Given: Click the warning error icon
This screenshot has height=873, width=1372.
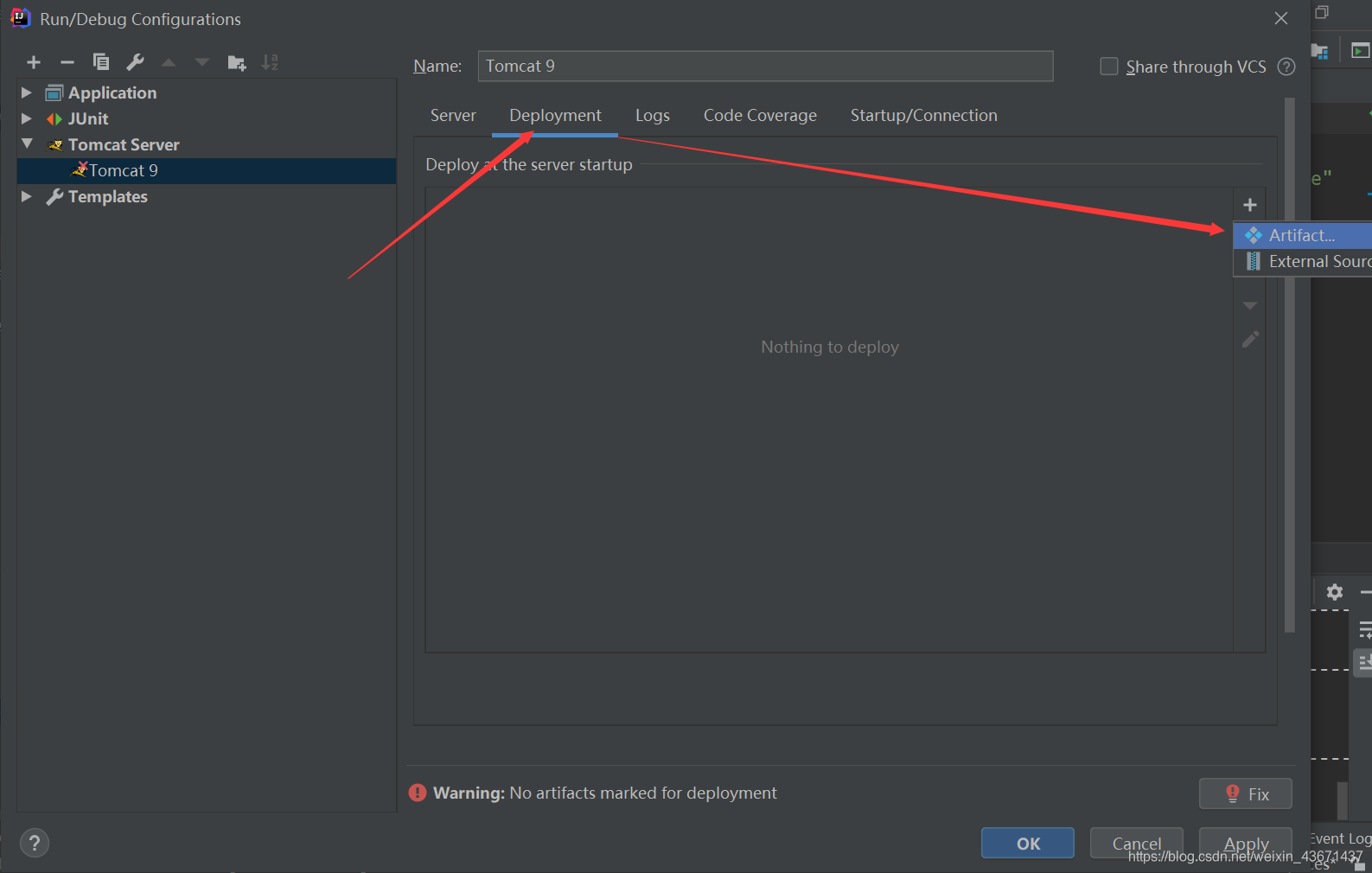Looking at the screenshot, I should pyautogui.click(x=418, y=793).
